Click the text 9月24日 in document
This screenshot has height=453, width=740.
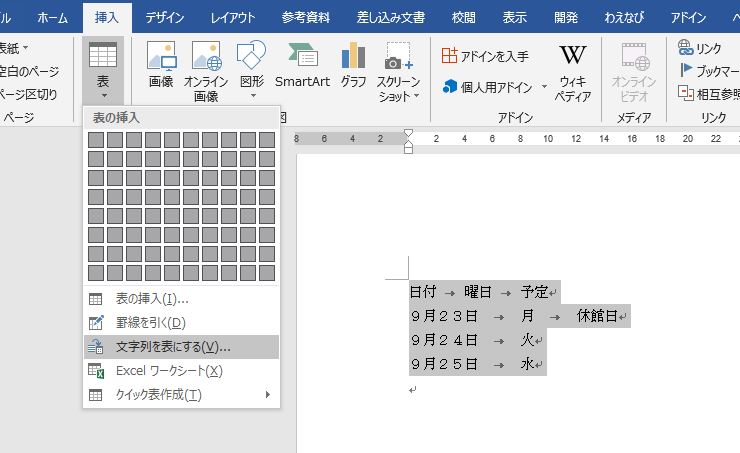(x=444, y=340)
